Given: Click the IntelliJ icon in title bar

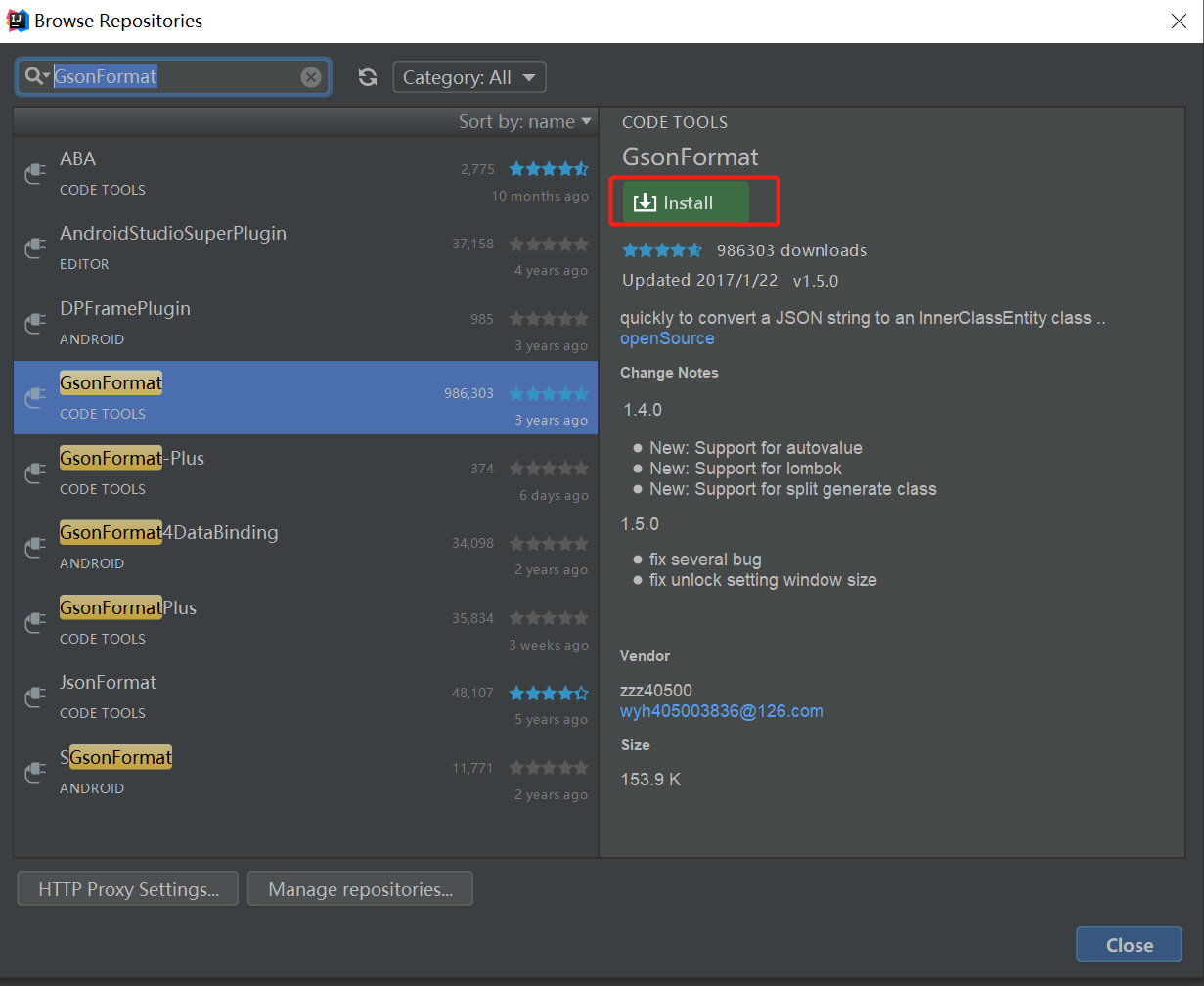Looking at the screenshot, I should (x=18, y=21).
